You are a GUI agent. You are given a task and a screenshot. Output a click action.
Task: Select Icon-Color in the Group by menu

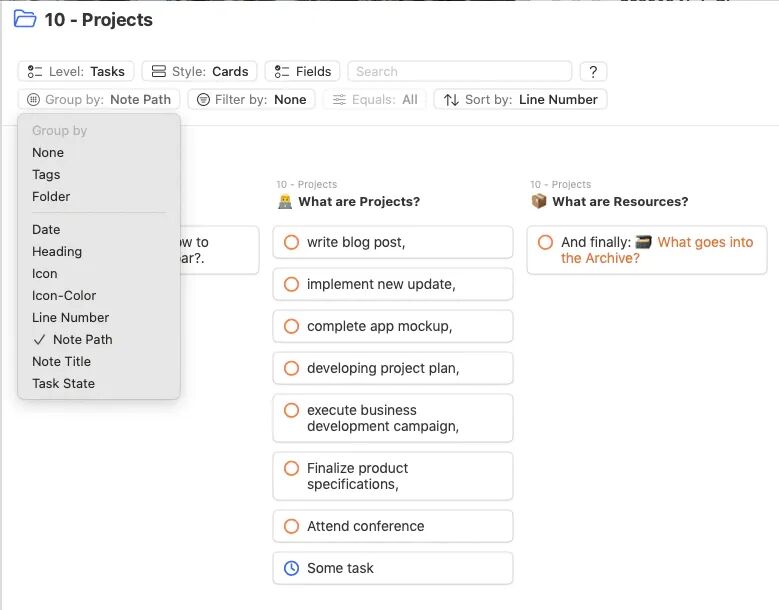[98, 295]
